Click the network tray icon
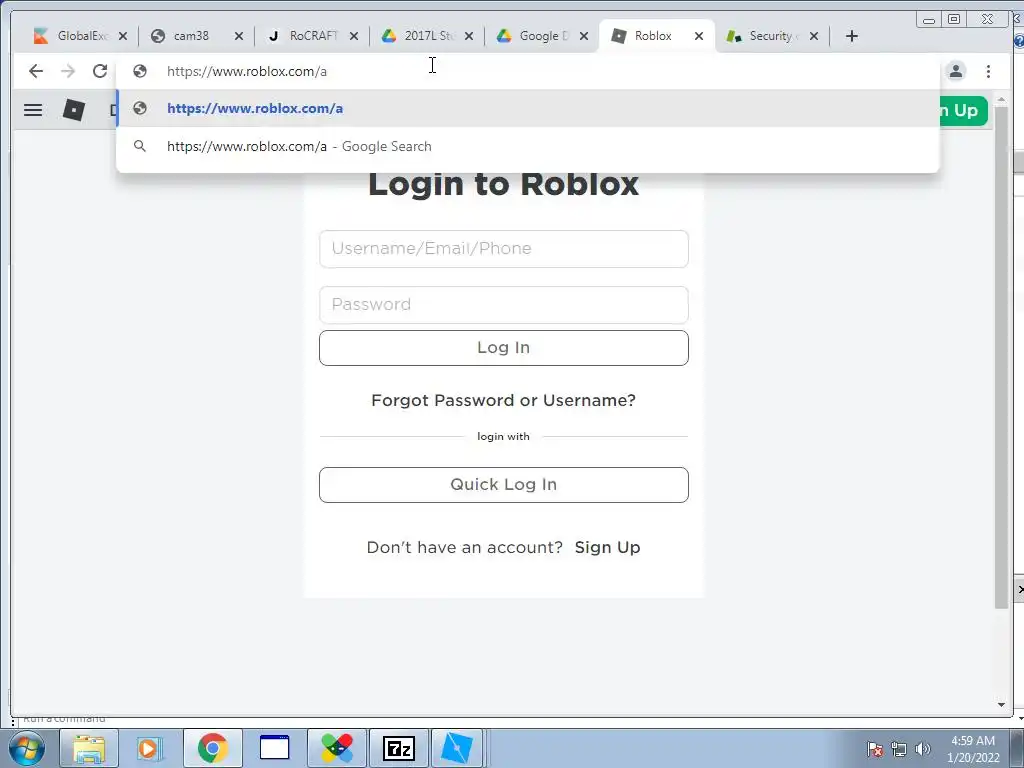Screen dimensions: 1024x768 (x=899, y=749)
